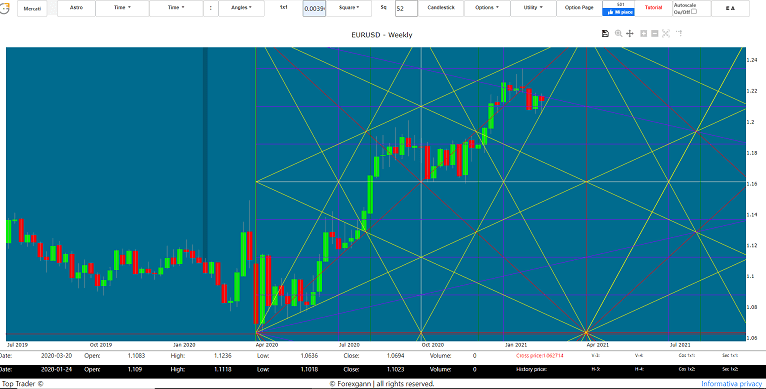Screen dimensions: 766x389
Task: Open the Utility dropdown
Action: 533,8
